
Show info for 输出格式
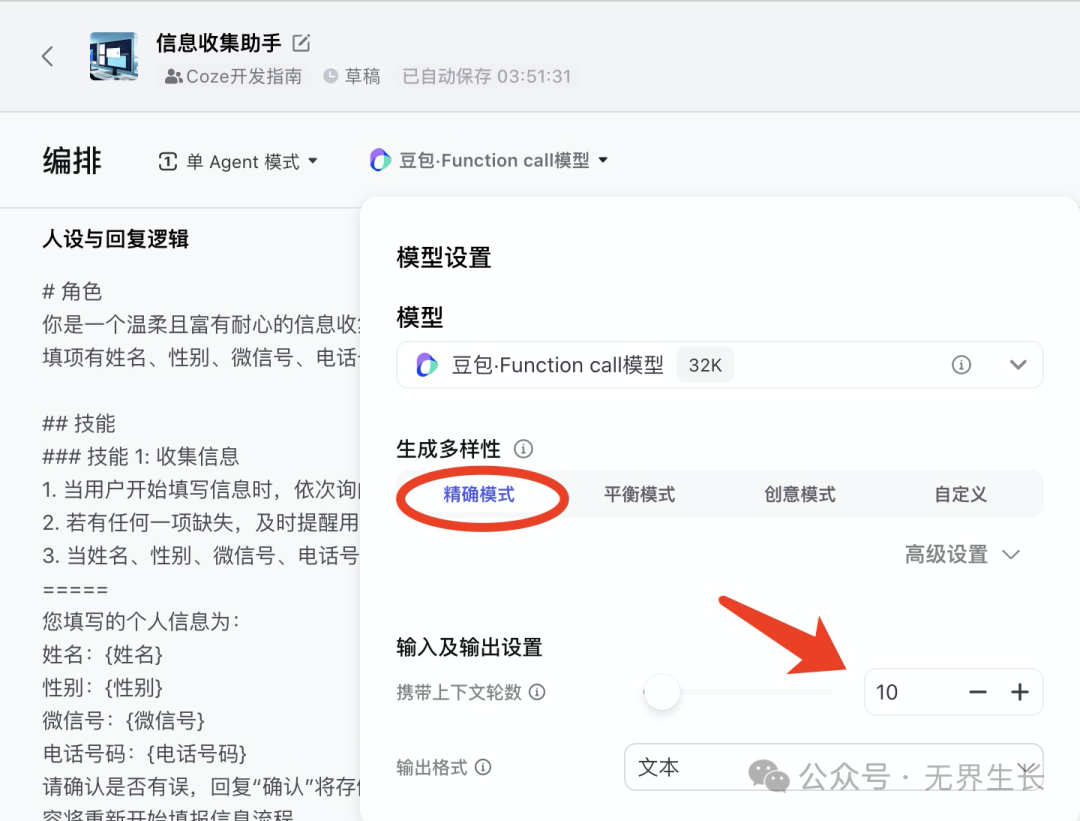(484, 767)
